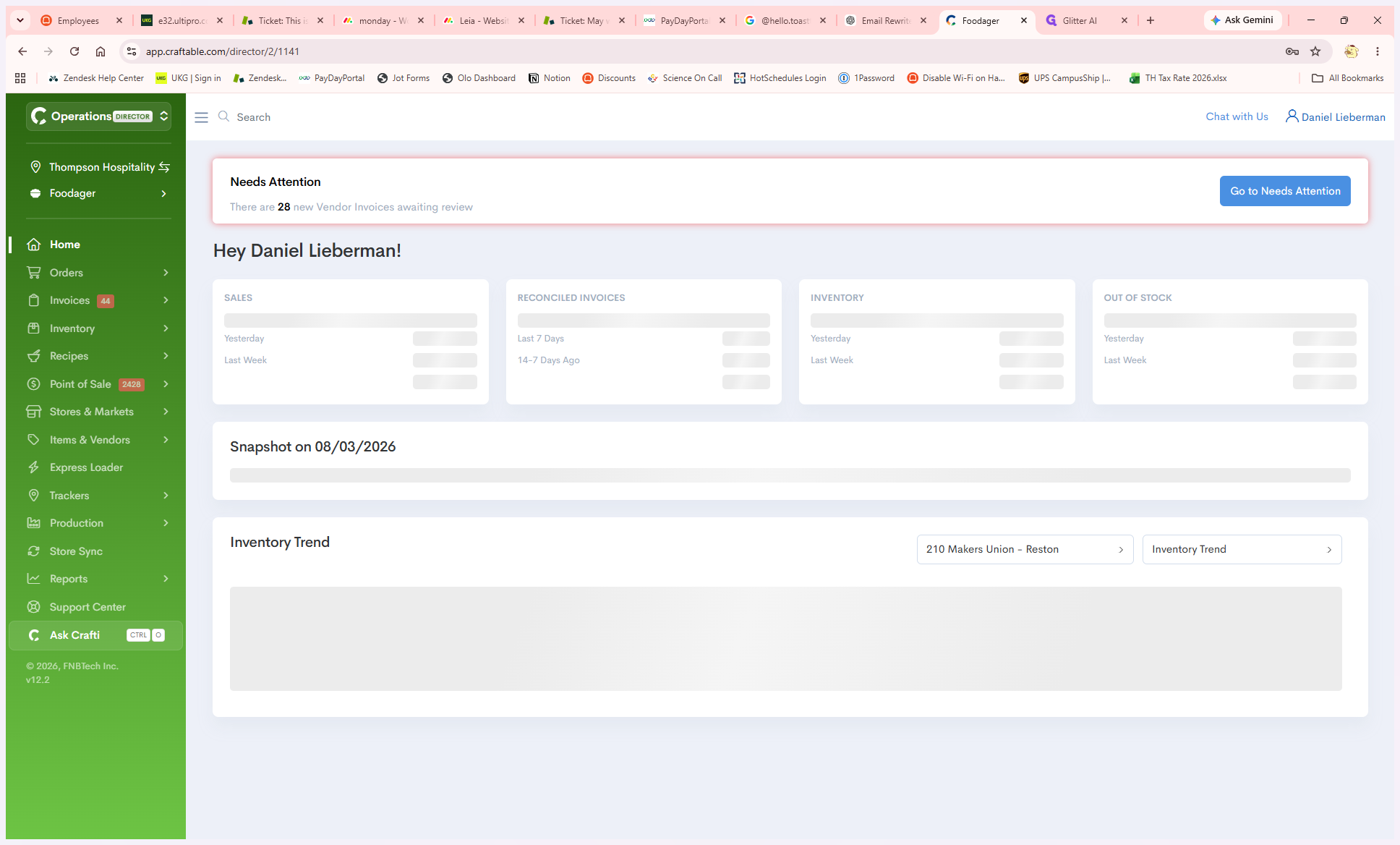Click the Production factory icon

click(33, 523)
